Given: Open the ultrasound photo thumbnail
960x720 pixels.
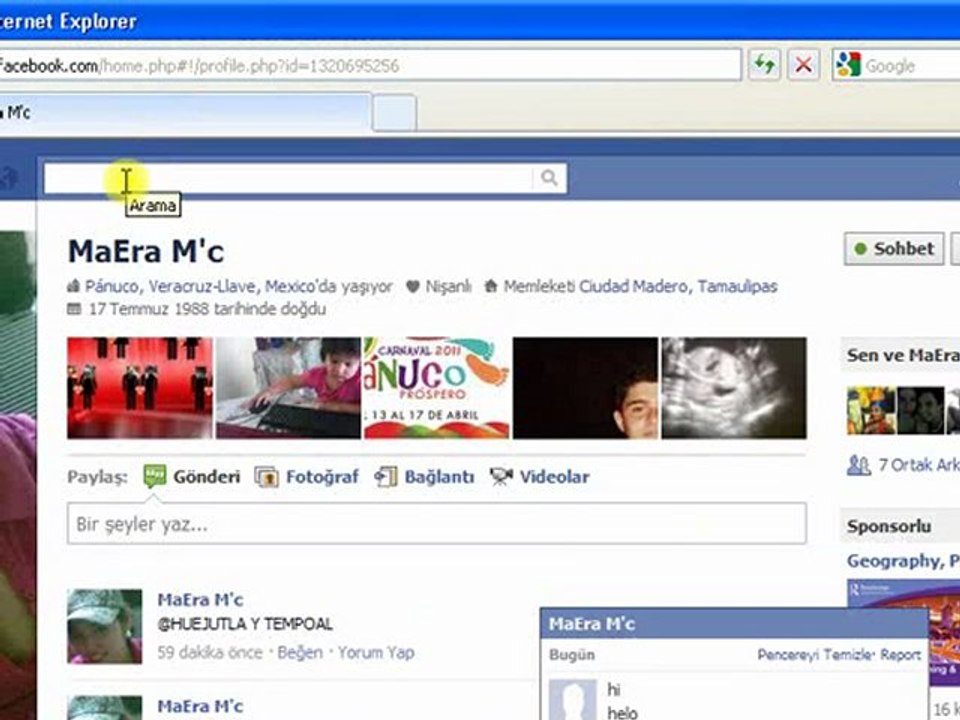Looking at the screenshot, I should pos(734,388).
